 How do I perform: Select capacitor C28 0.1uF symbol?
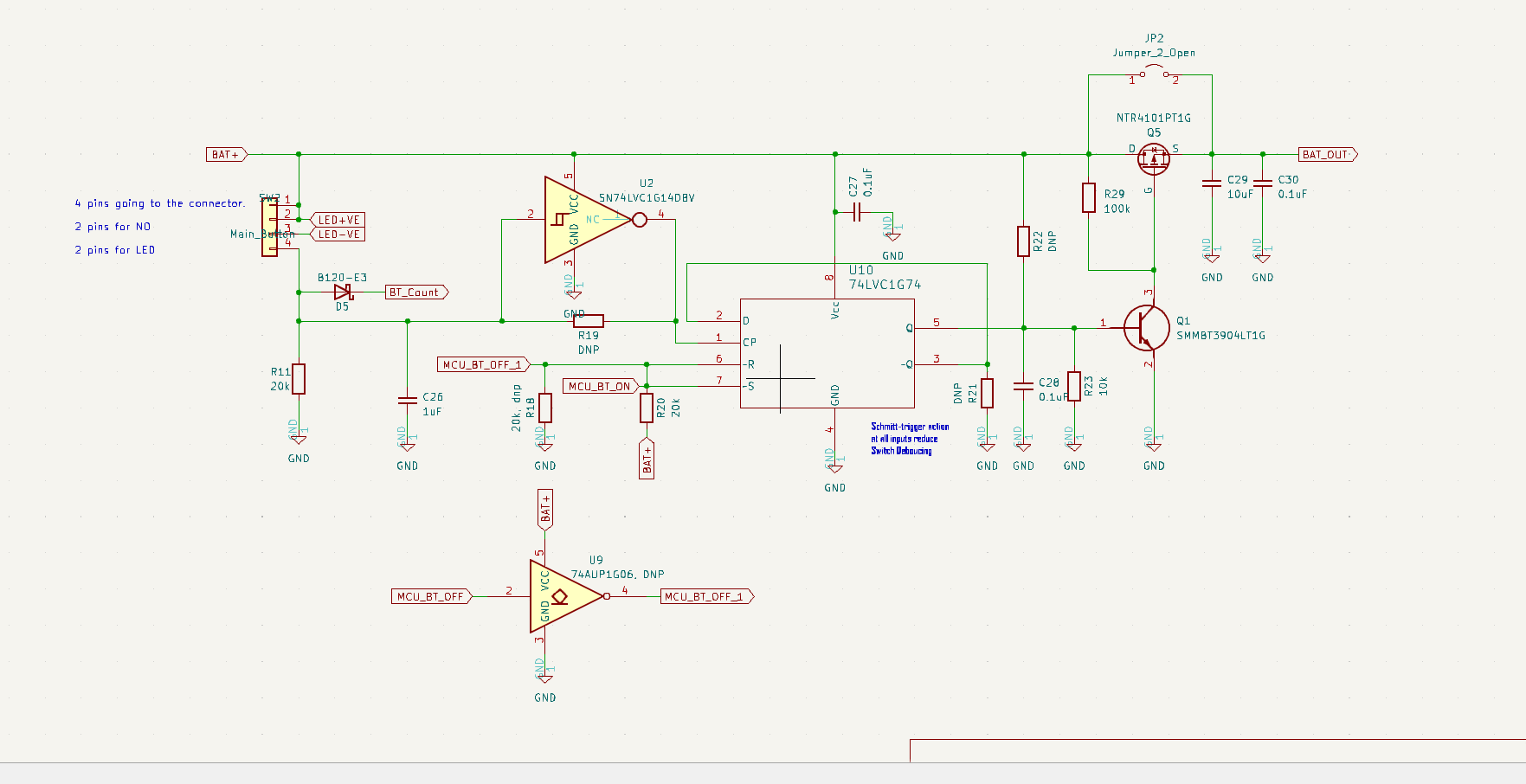click(x=1023, y=386)
